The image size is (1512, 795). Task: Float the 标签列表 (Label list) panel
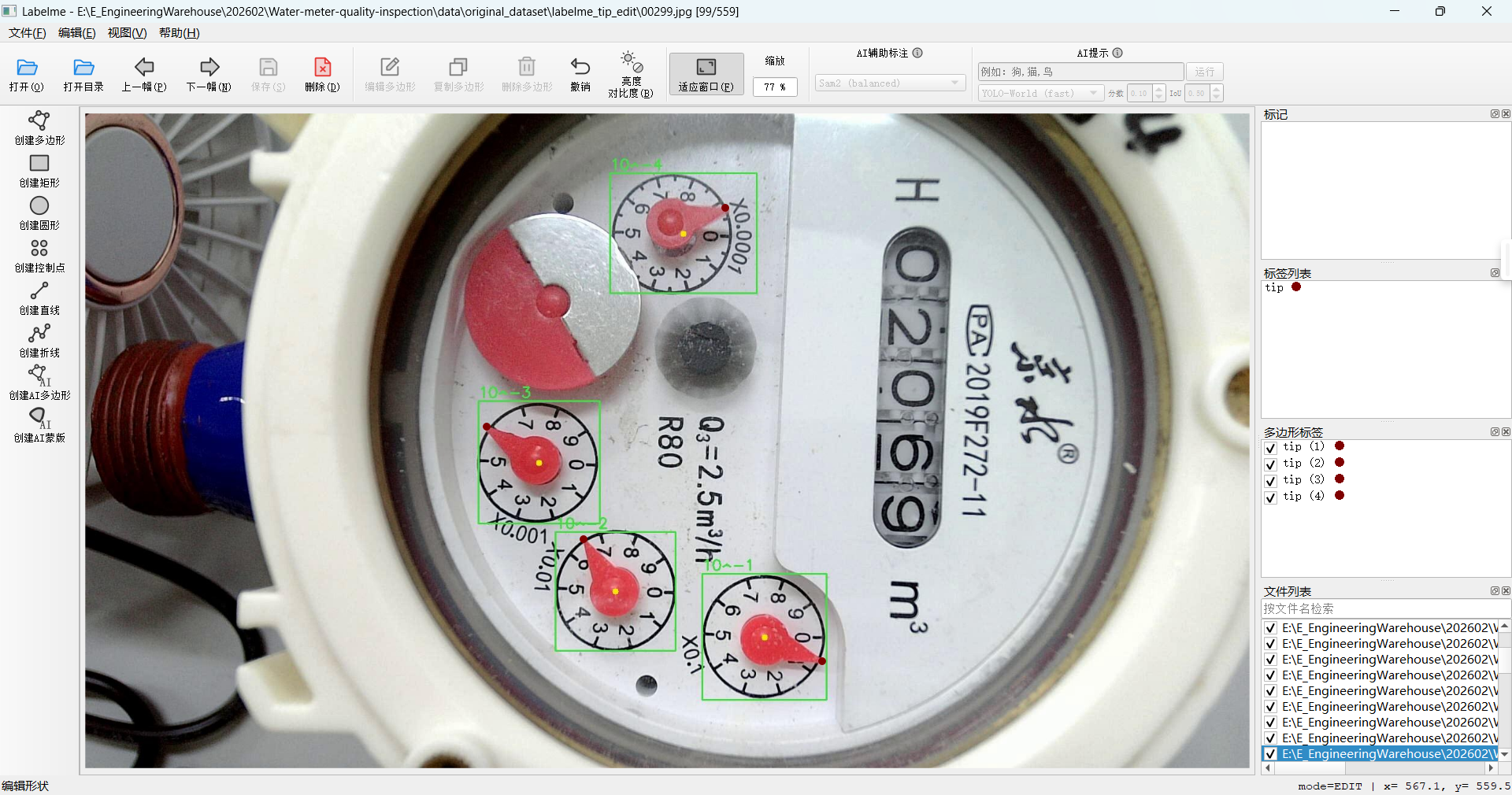pos(1495,273)
